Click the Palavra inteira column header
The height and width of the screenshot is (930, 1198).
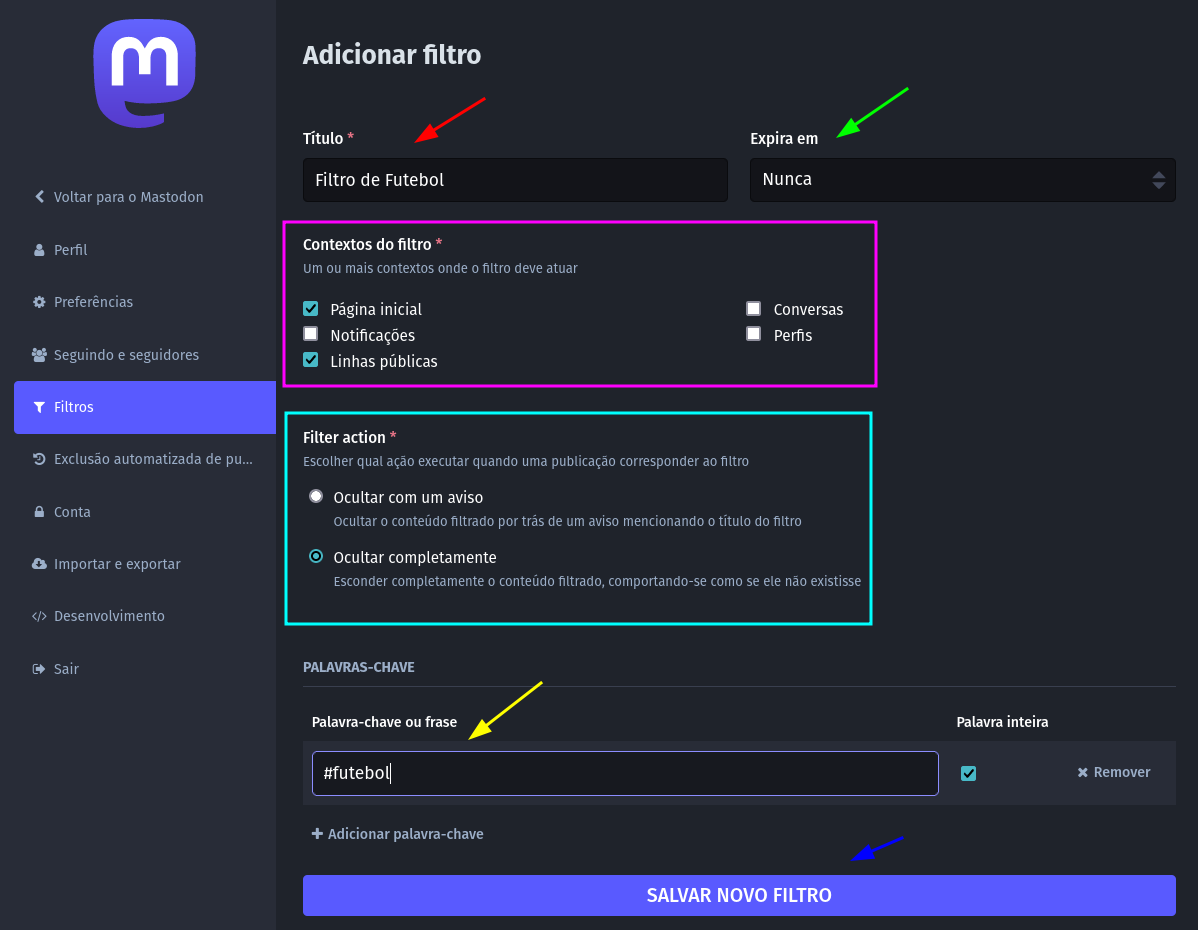pos(1002,722)
